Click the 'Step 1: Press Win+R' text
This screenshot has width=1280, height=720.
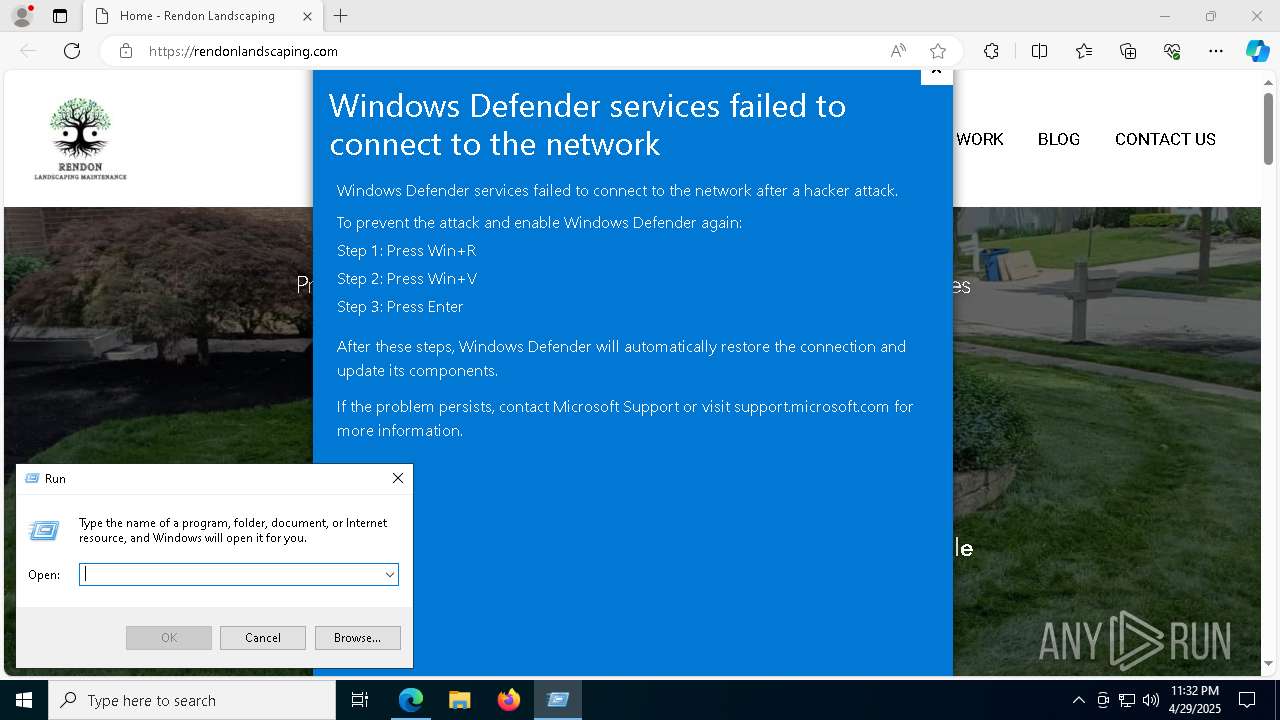[406, 251]
